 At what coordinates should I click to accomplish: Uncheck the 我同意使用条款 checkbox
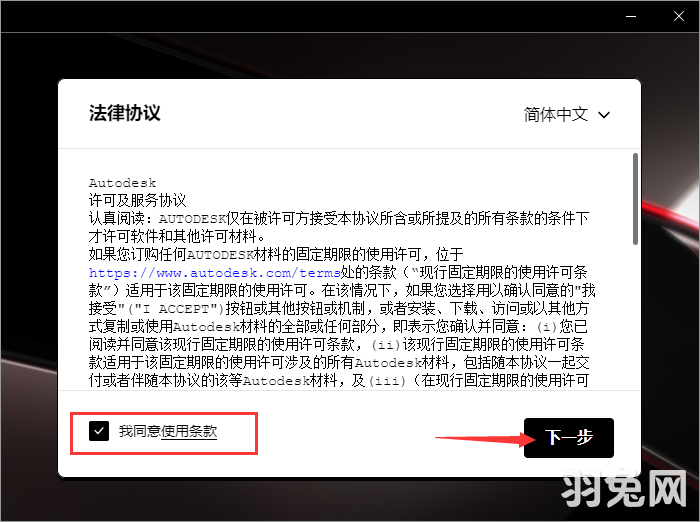point(99,431)
